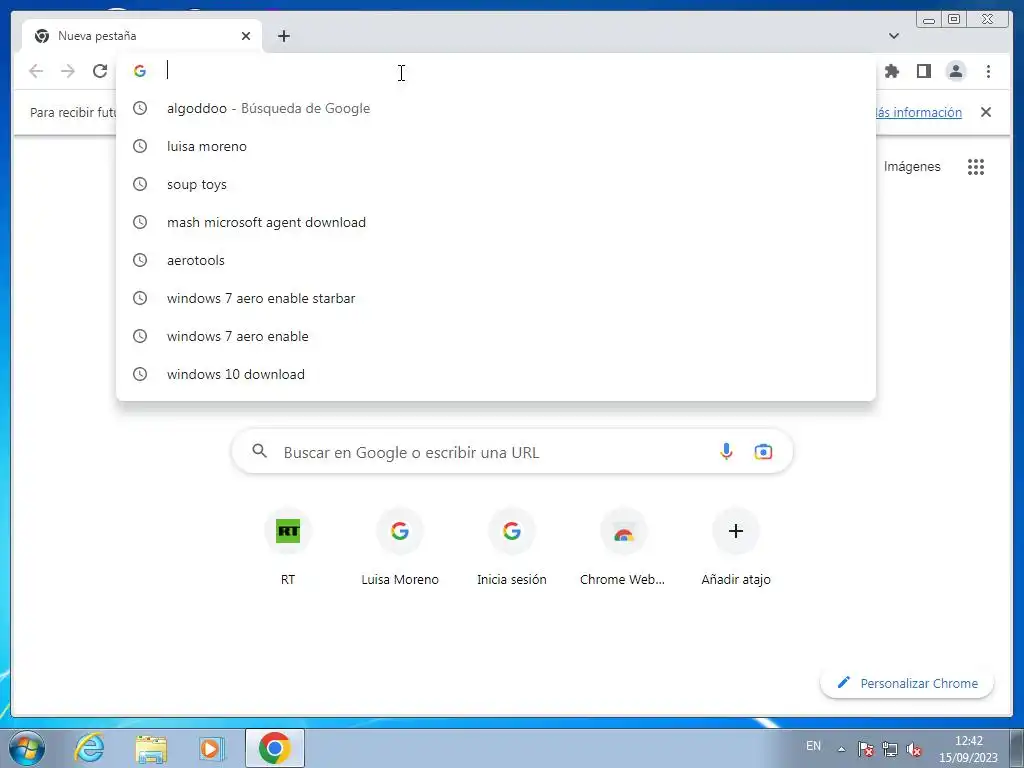Toggle the Chrome side panel icon
1024x768 pixels.
[923, 71]
